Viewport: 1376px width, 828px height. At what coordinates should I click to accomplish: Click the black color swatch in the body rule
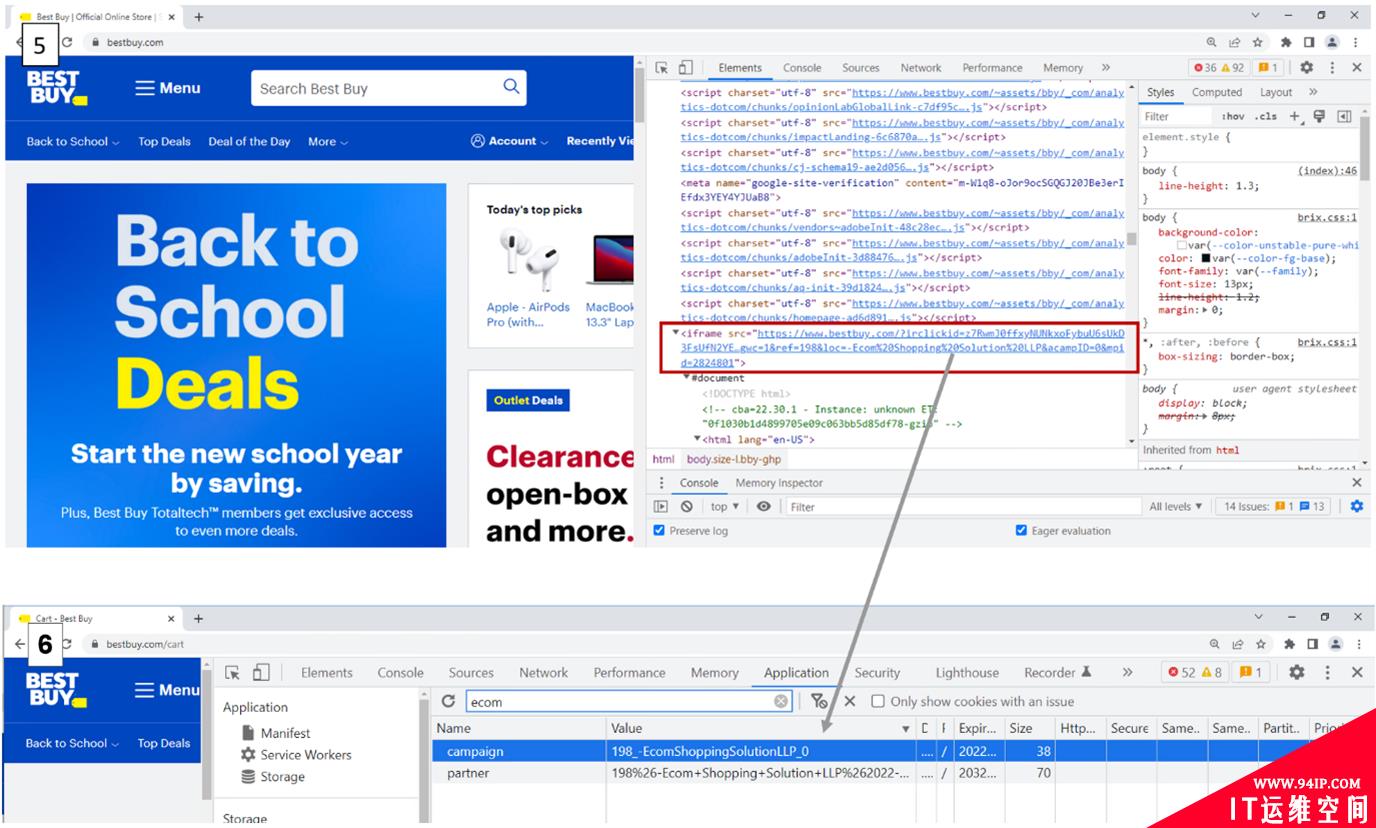coord(1206,258)
